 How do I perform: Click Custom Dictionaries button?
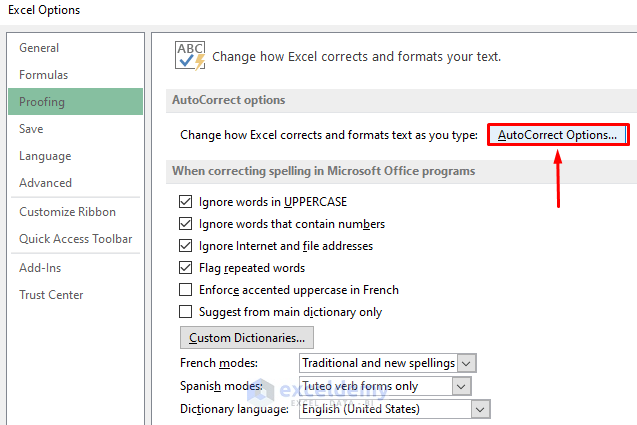[246, 337]
